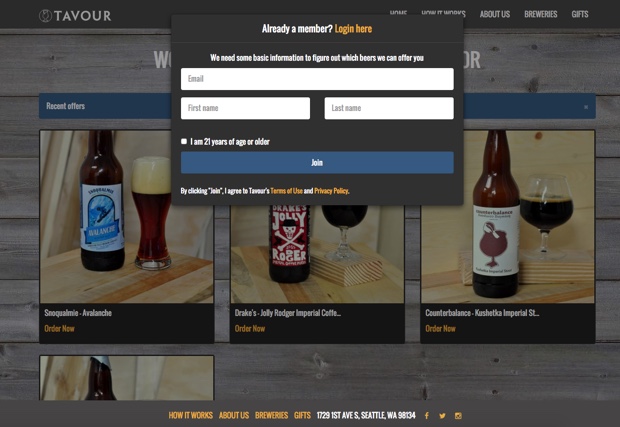Open the Tavour Facebook page icon
This screenshot has height=427, width=620.
[x=427, y=416]
